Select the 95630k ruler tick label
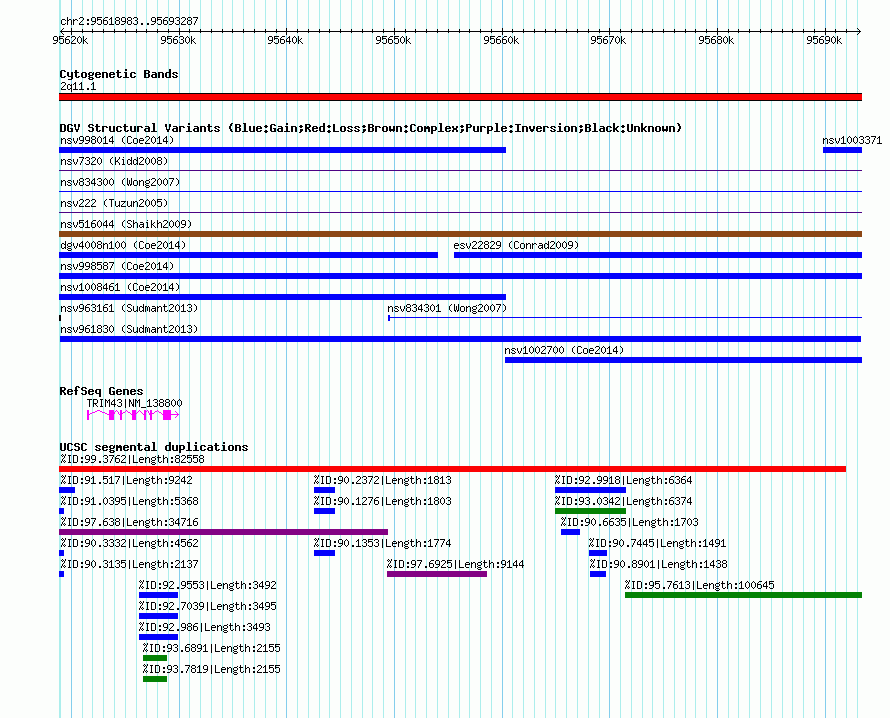The height and width of the screenshot is (718, 890). tap(178, 40)
